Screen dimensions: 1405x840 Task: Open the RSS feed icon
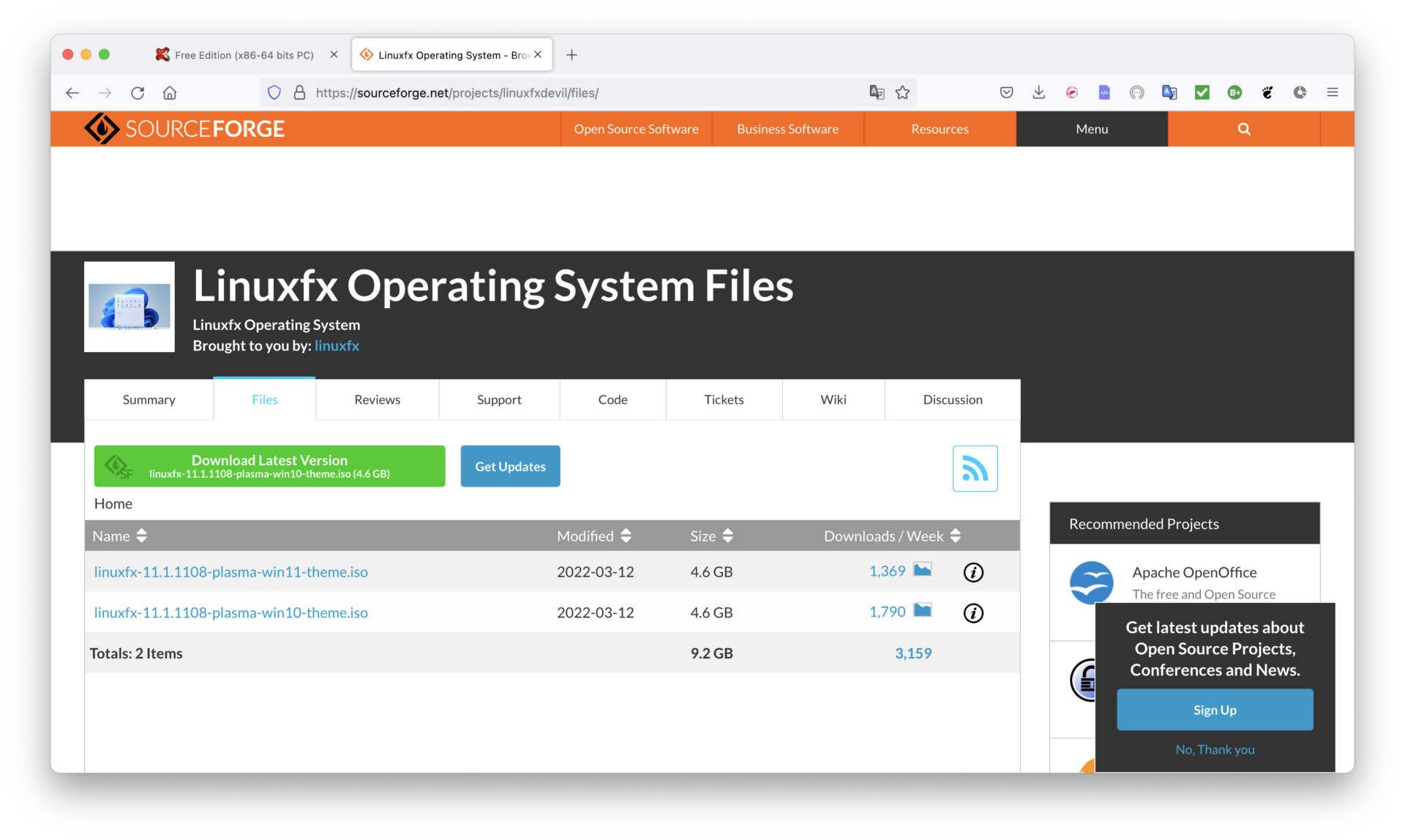point(975,468)
